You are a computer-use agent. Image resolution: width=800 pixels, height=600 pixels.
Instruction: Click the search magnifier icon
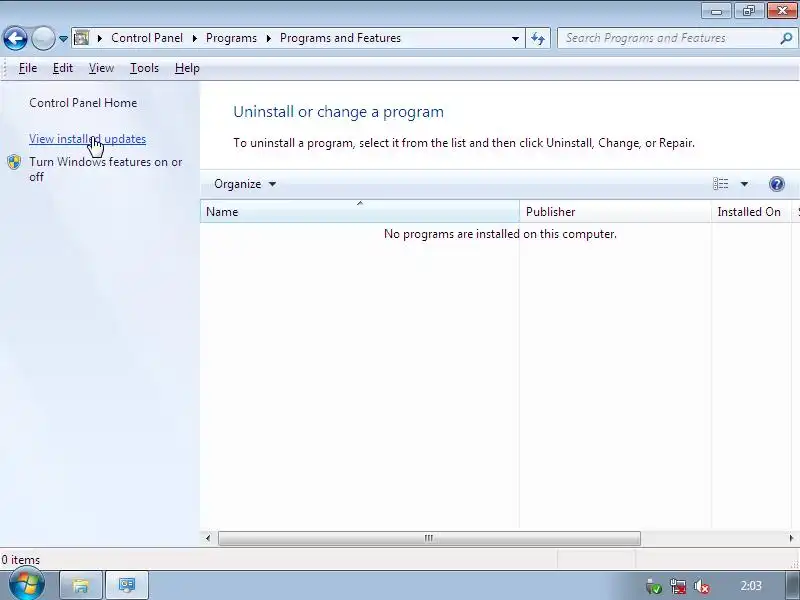[786, 38]
